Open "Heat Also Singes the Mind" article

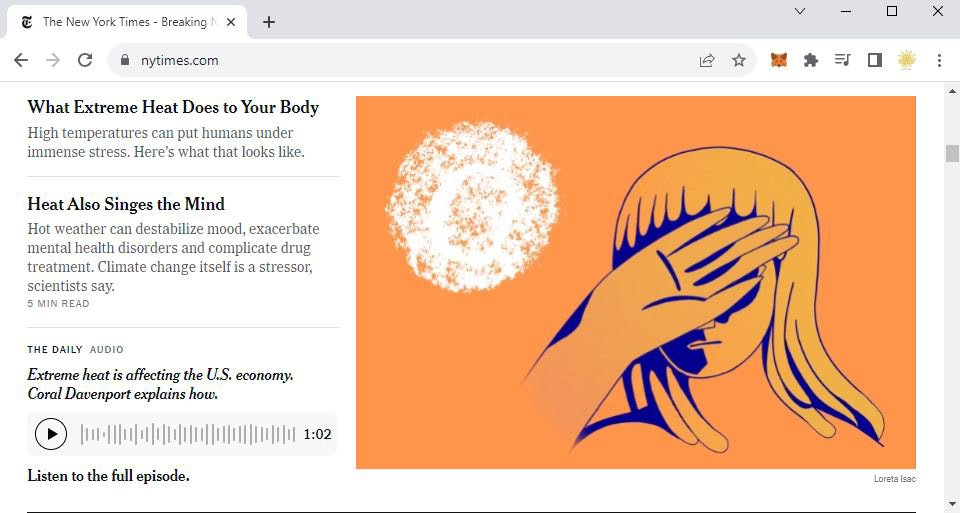pos(126,204)
